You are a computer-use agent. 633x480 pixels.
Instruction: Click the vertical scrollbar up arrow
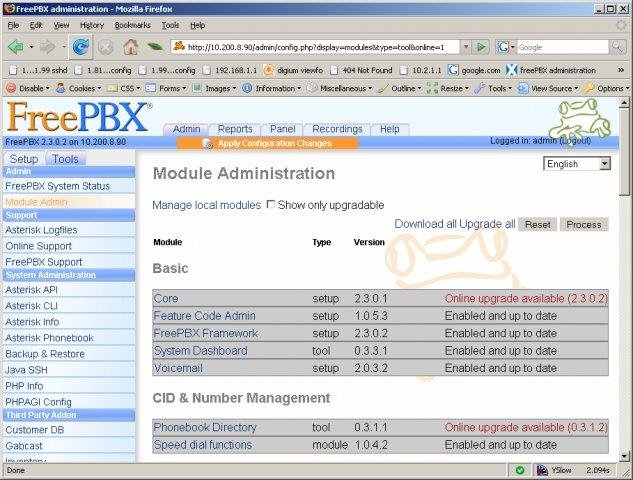624,103
